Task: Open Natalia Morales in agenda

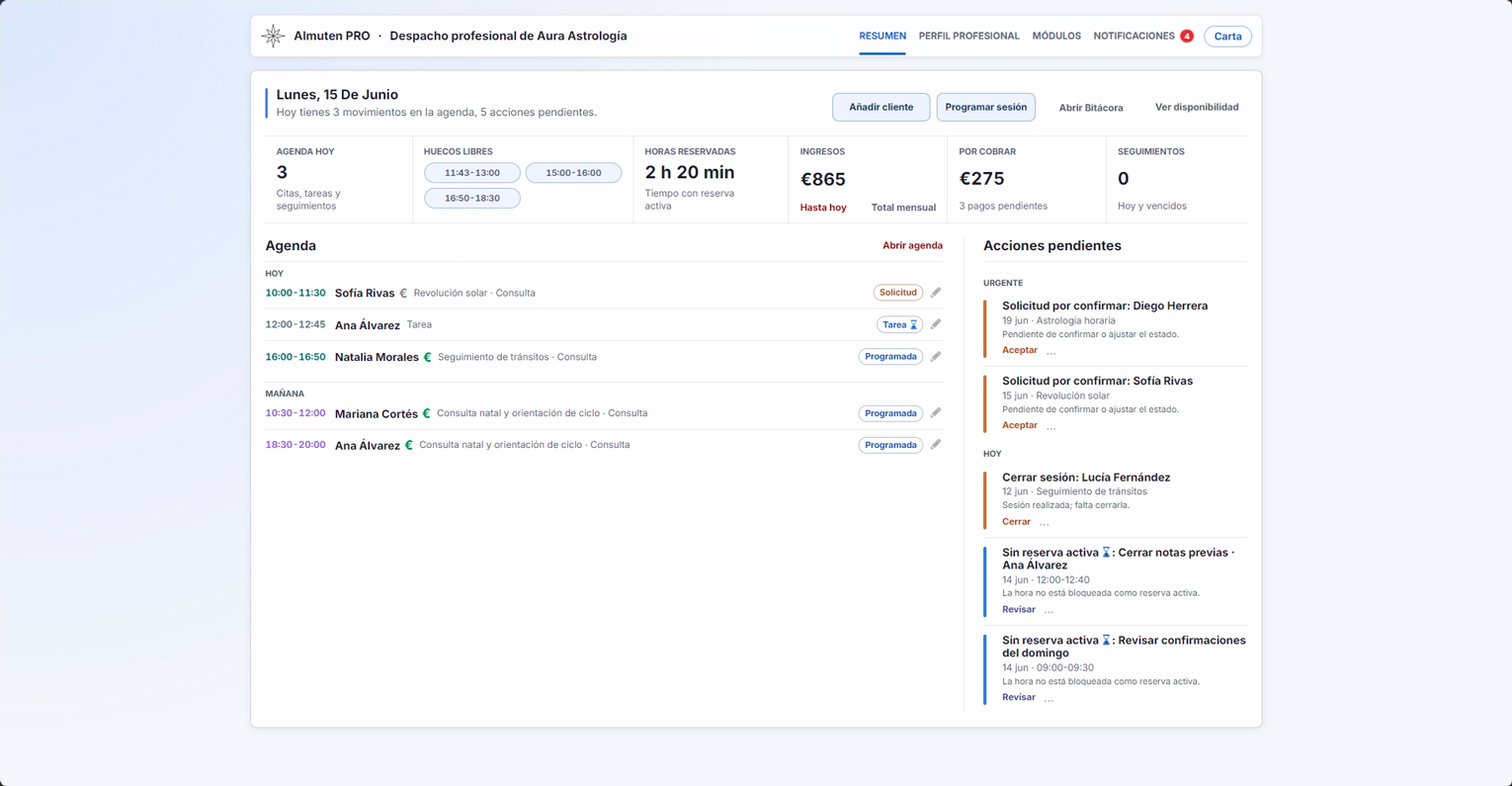Action: 377,357
